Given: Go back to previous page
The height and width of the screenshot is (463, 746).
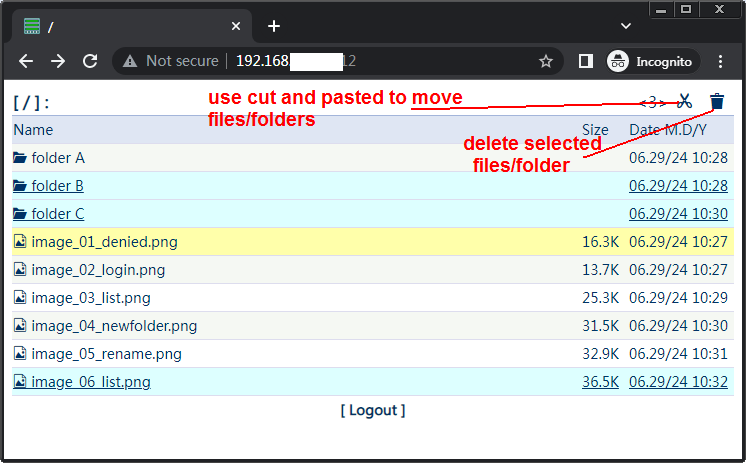Looking at the screenshot, I should pyautogui.click(x=26, y=61).
